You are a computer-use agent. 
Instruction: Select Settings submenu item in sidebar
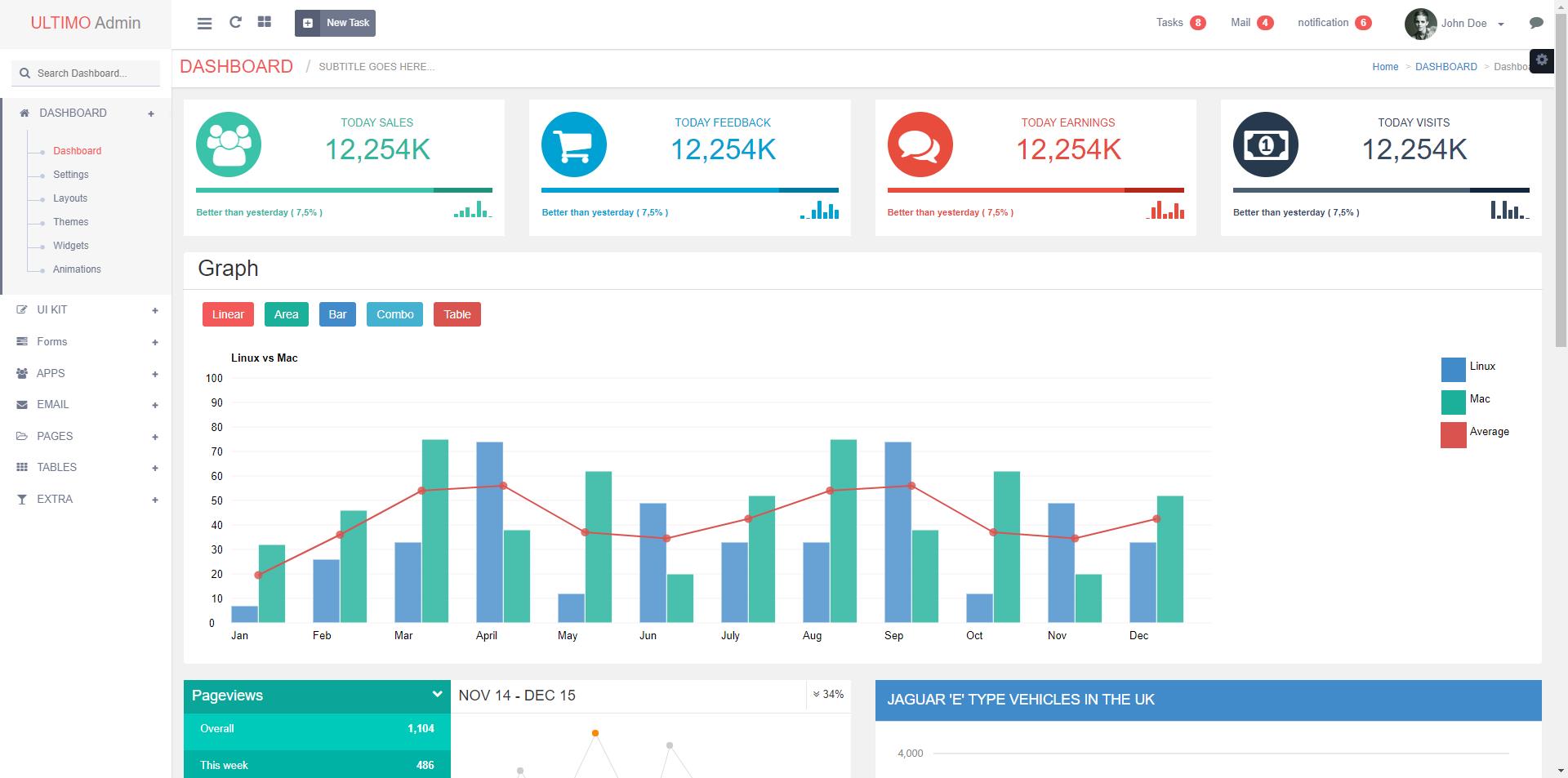(71, 175)
